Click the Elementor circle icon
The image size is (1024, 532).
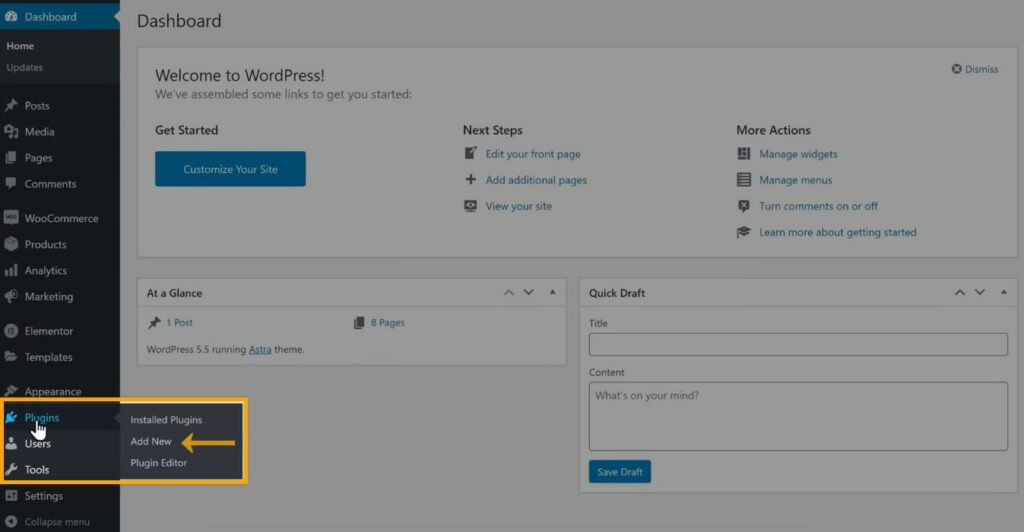(11, 331)
